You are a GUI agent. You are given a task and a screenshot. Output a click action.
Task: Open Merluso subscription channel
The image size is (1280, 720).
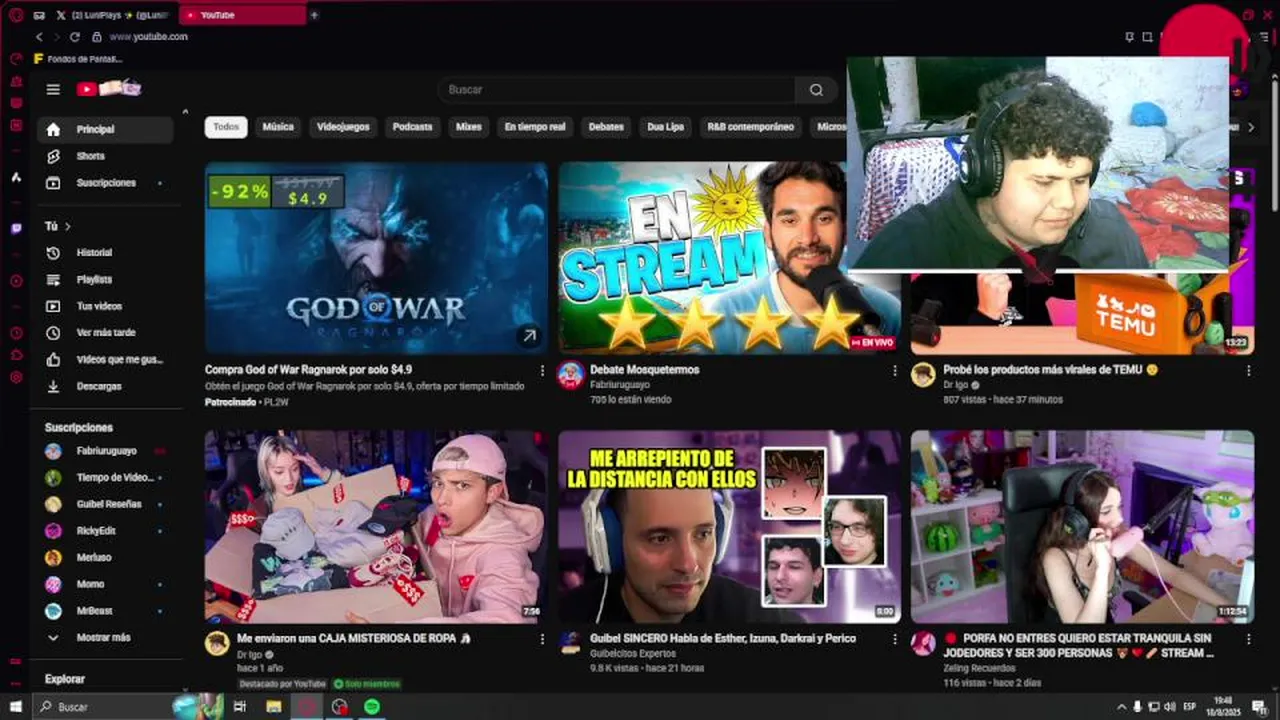coord(105,558)
